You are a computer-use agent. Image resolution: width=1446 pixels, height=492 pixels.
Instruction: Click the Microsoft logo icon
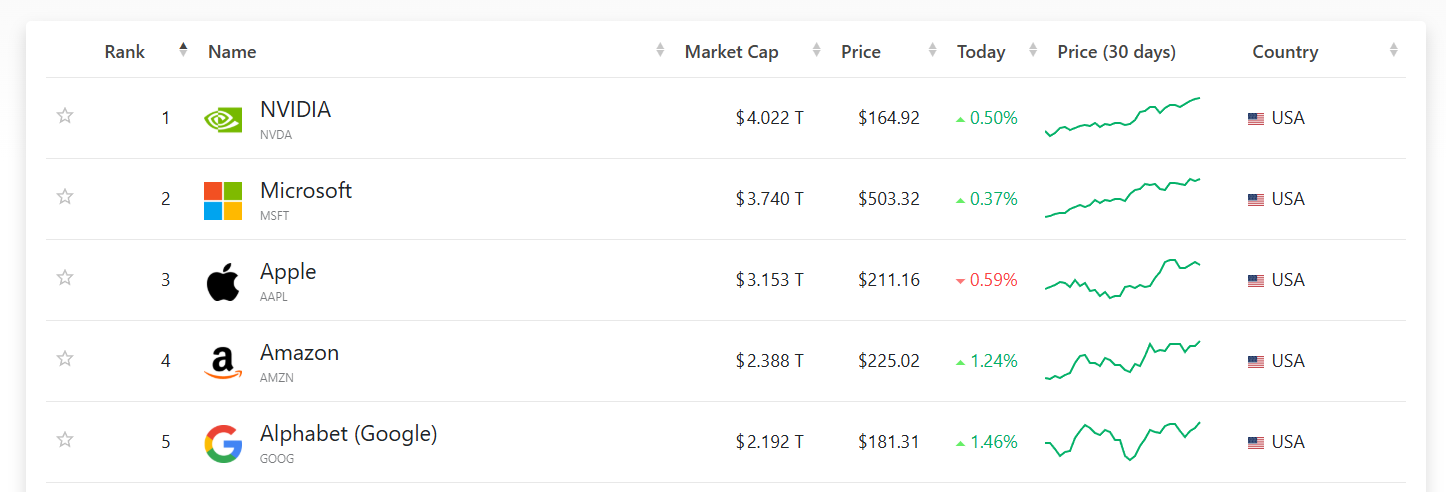pos(223,200)
